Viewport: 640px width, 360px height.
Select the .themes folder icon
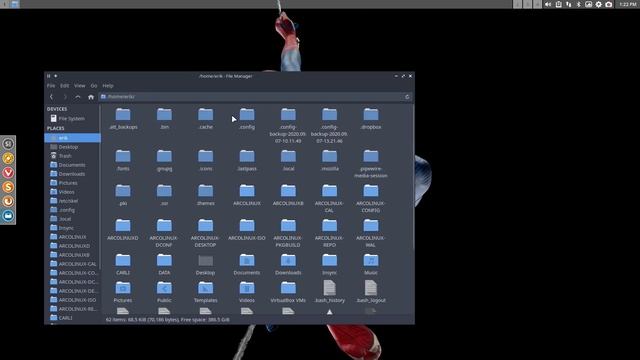205,191
